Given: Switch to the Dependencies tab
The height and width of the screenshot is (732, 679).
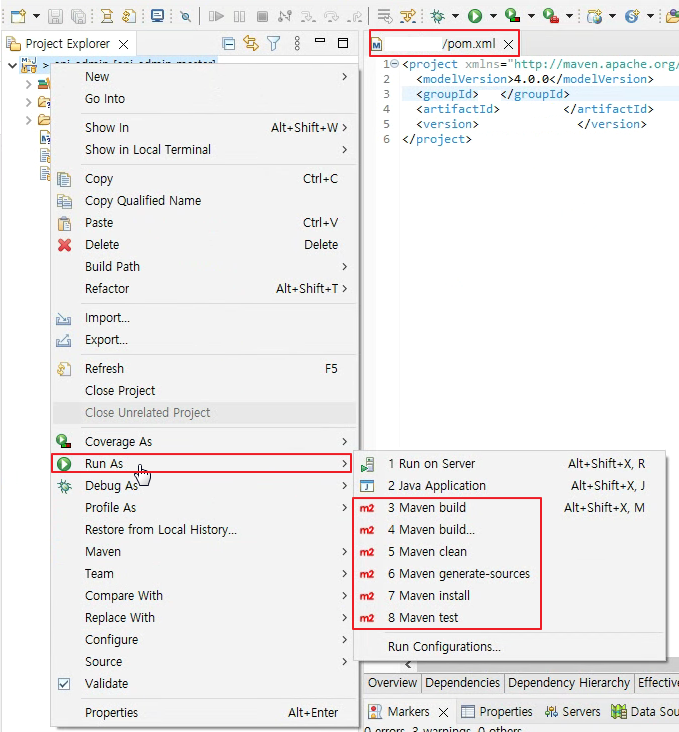Looking at the screenshot, I should pos(462,683).
